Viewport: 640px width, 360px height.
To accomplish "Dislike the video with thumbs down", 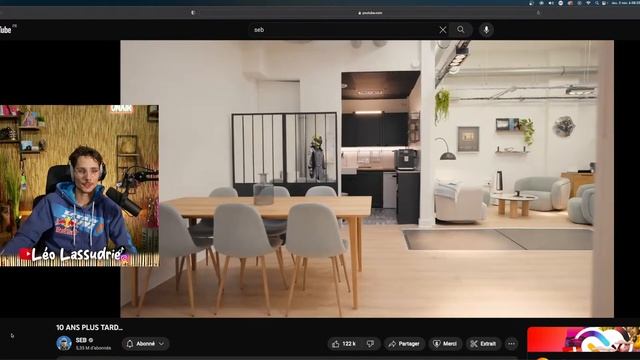I will tap(371, 344).
